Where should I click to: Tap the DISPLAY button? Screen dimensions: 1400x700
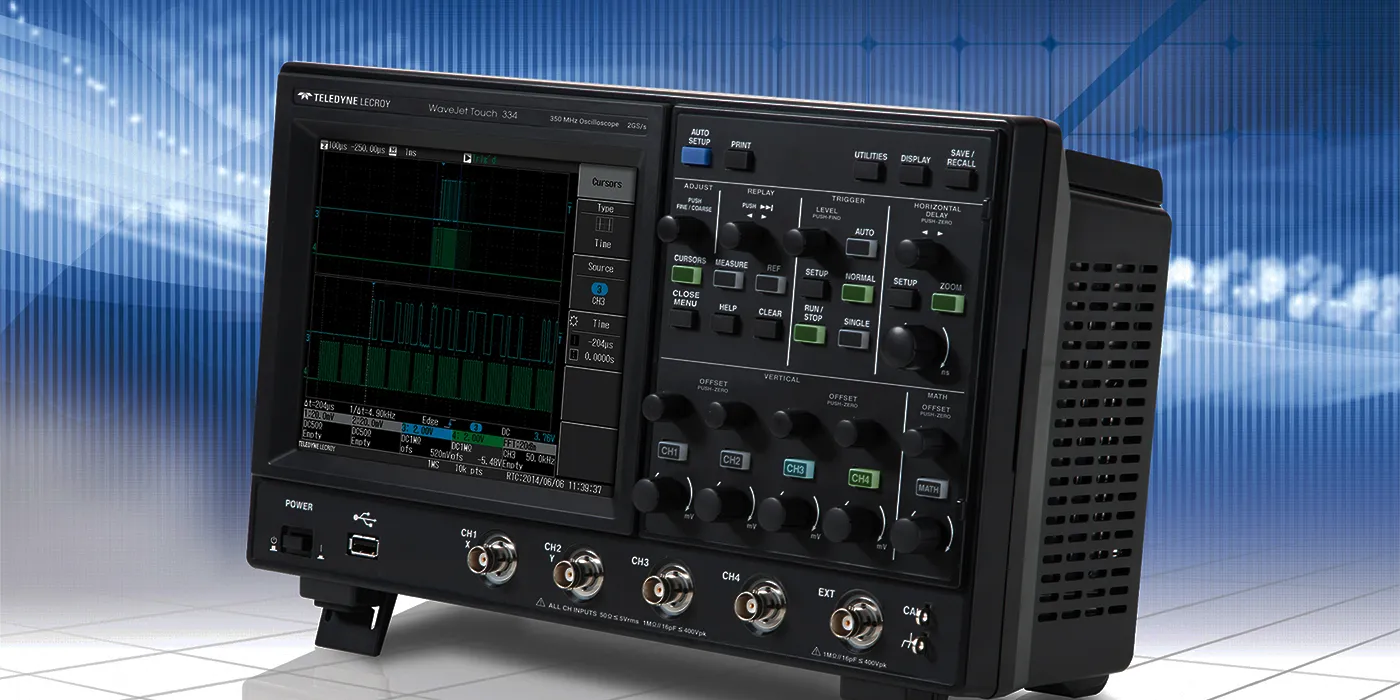pyautogui.click(x=914, y=175)
